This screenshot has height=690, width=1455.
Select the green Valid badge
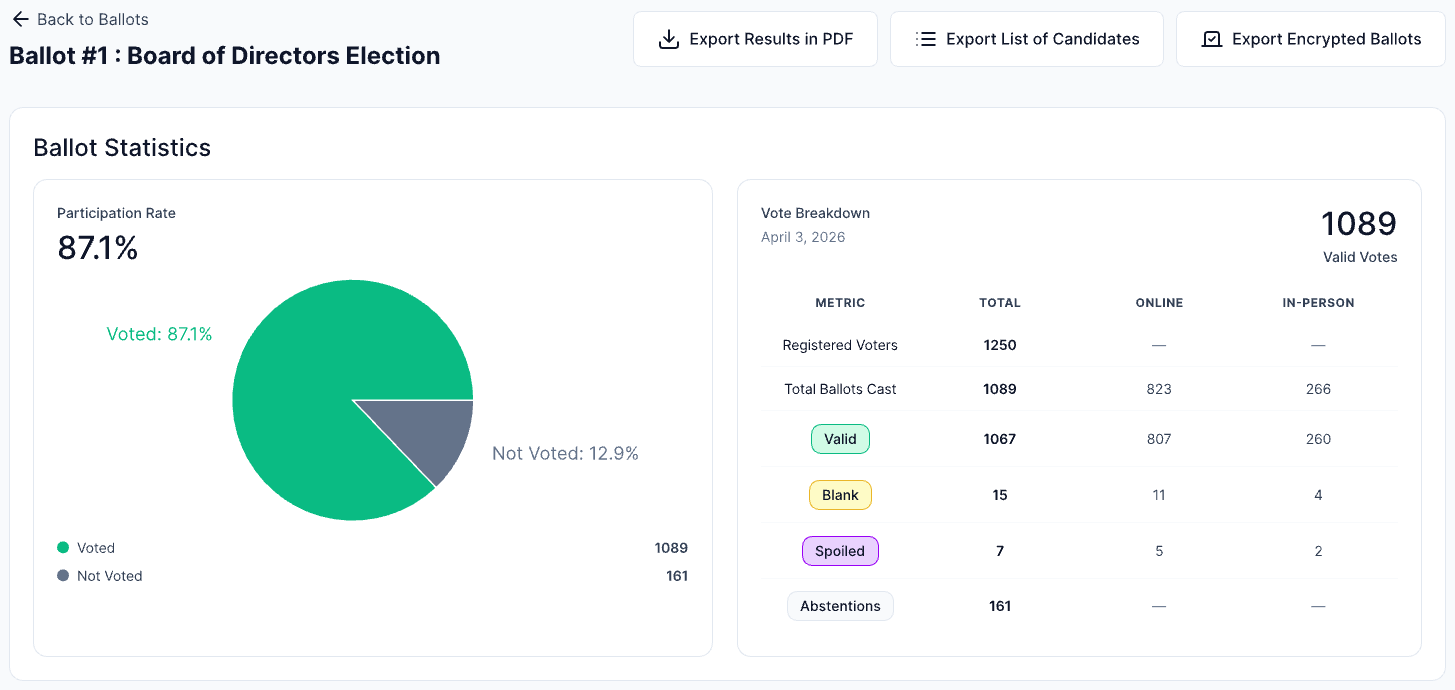(x=840, y=439)
